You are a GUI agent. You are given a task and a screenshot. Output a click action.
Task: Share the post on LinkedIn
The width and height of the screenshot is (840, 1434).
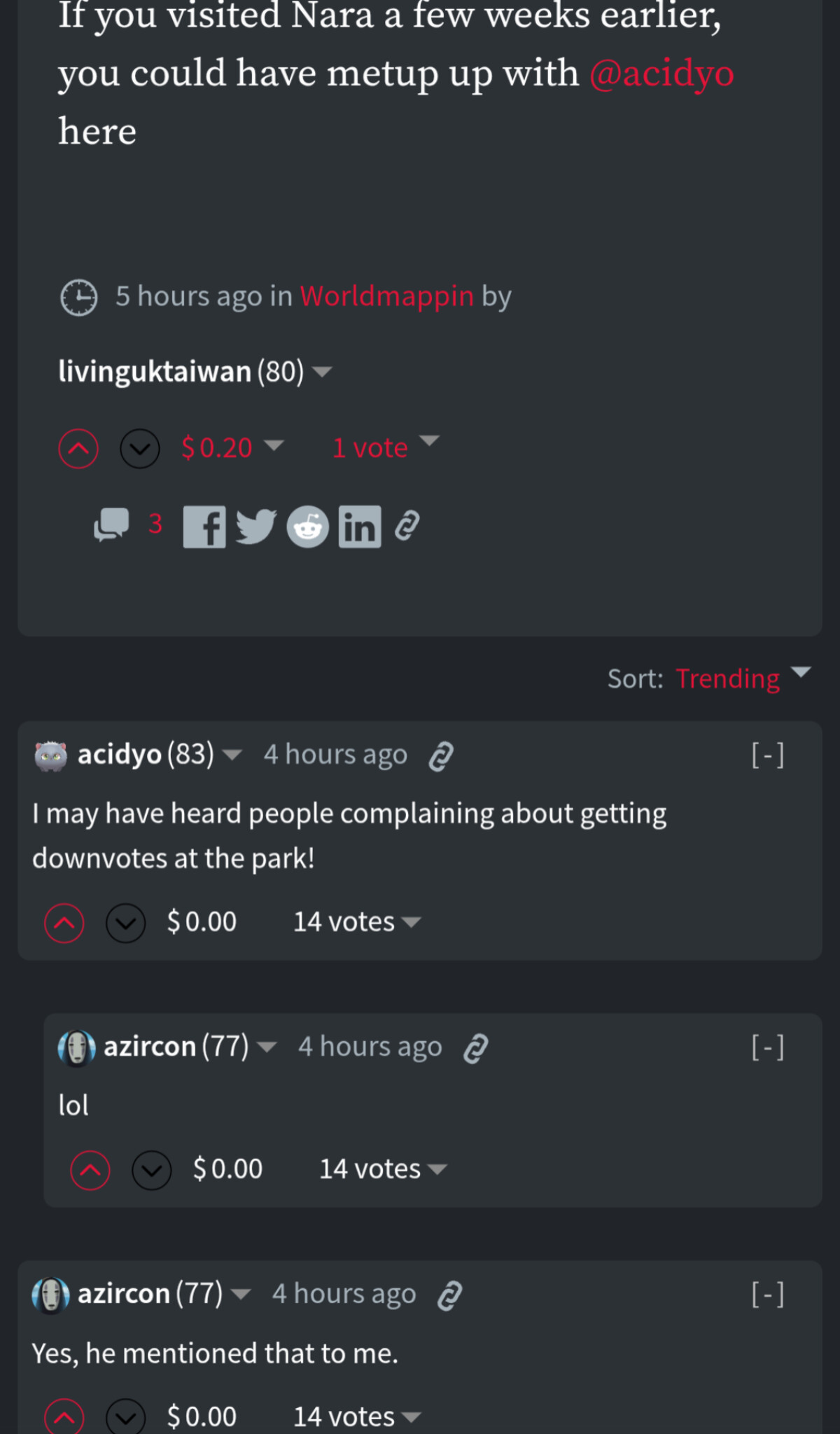pos(360,527)
